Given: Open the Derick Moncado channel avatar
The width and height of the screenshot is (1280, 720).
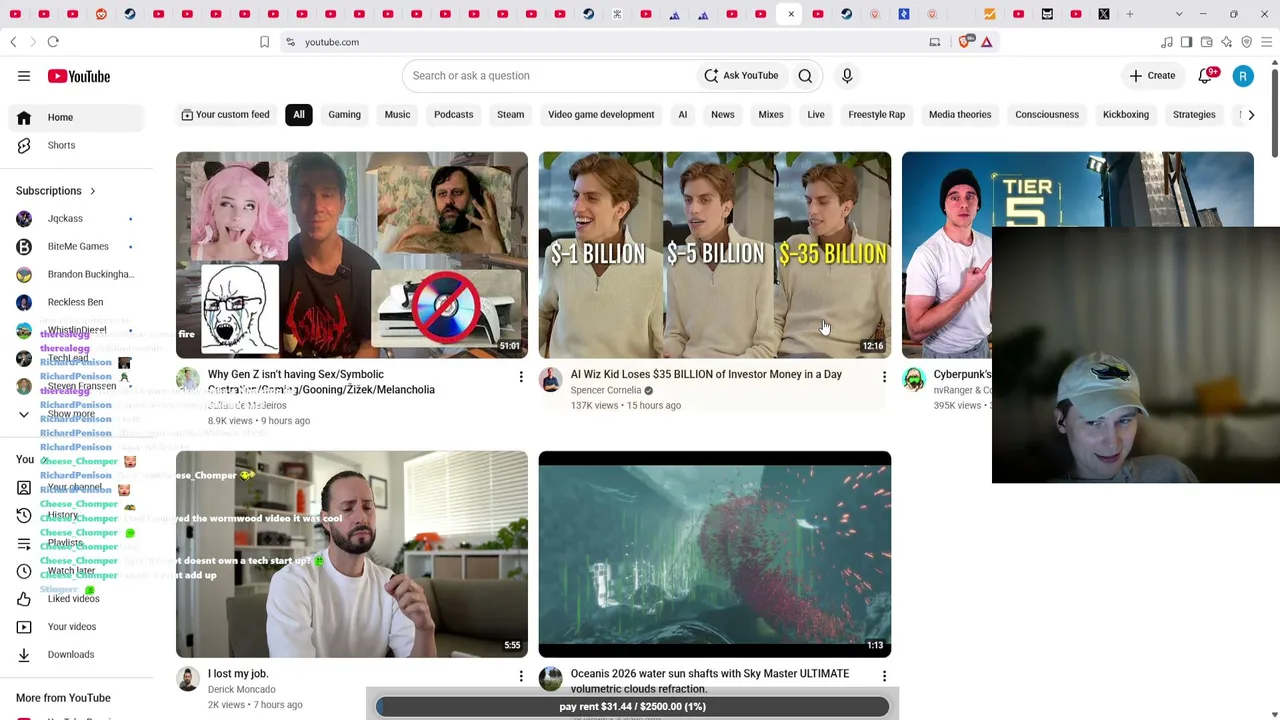Looking at the screenshot, I should click(x=188, y=678).
